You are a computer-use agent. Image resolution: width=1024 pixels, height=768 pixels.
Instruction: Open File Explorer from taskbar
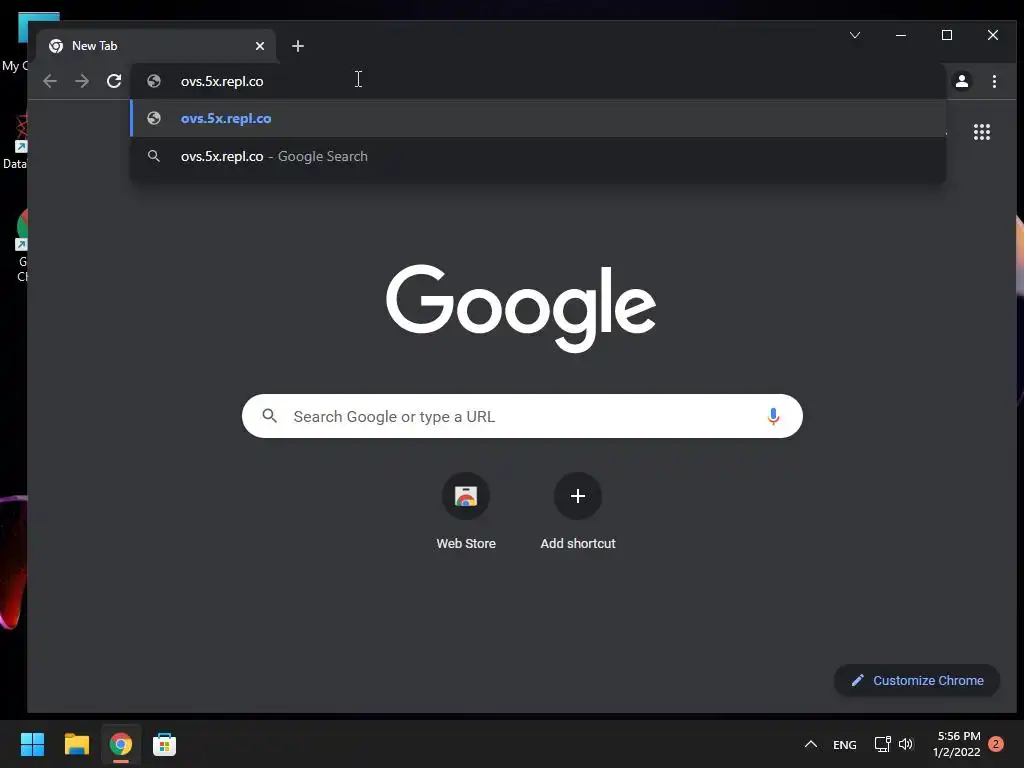pos(76,744)
